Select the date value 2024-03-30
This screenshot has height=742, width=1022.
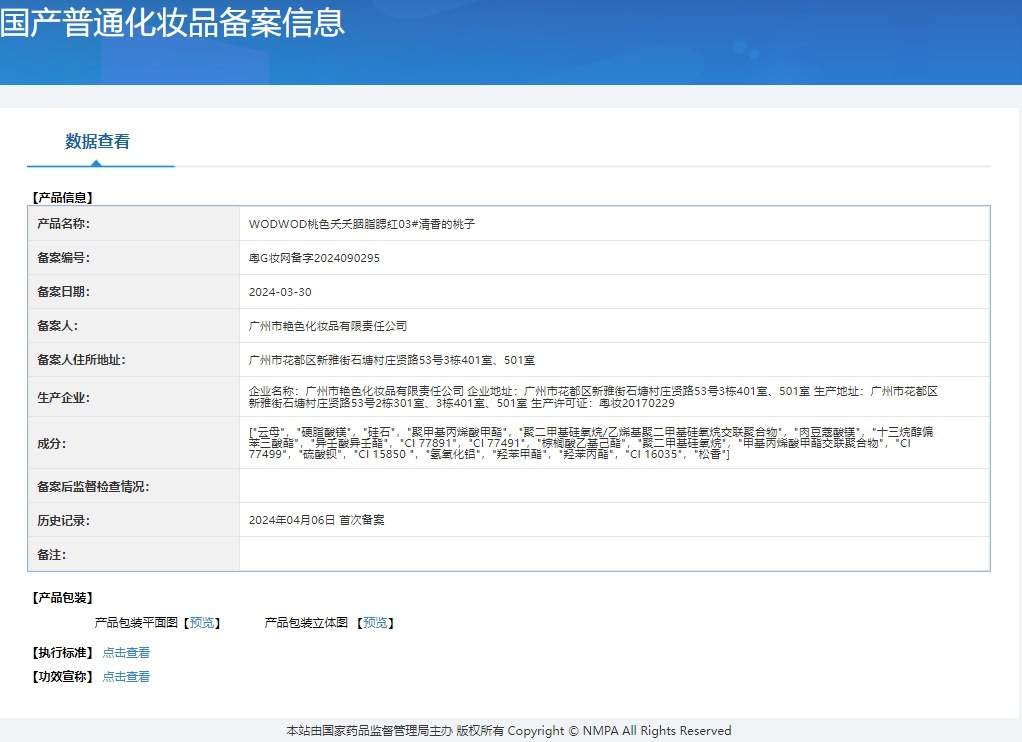(x=280, y=292)
